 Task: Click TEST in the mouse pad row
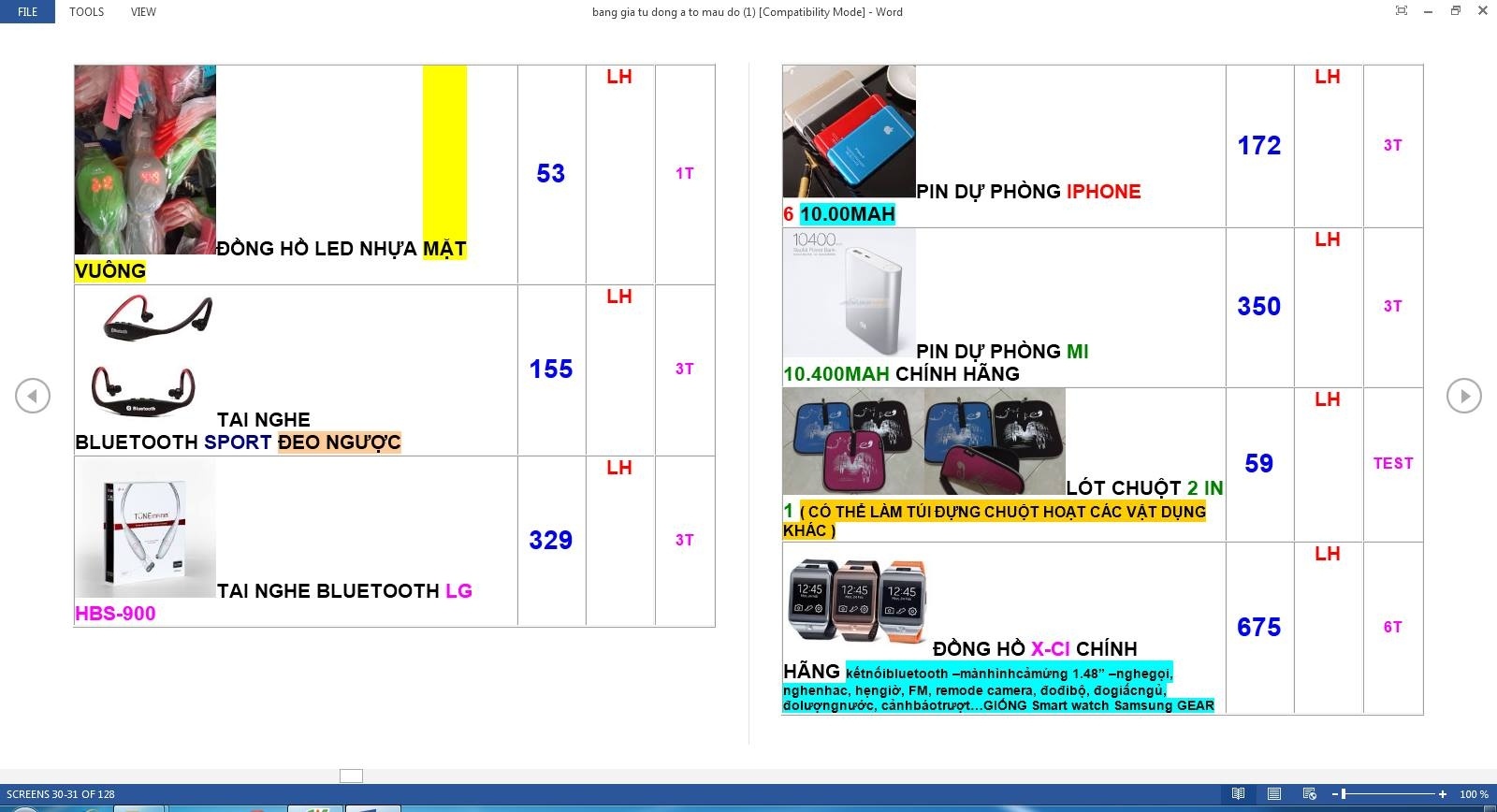tap(1393, 464)
